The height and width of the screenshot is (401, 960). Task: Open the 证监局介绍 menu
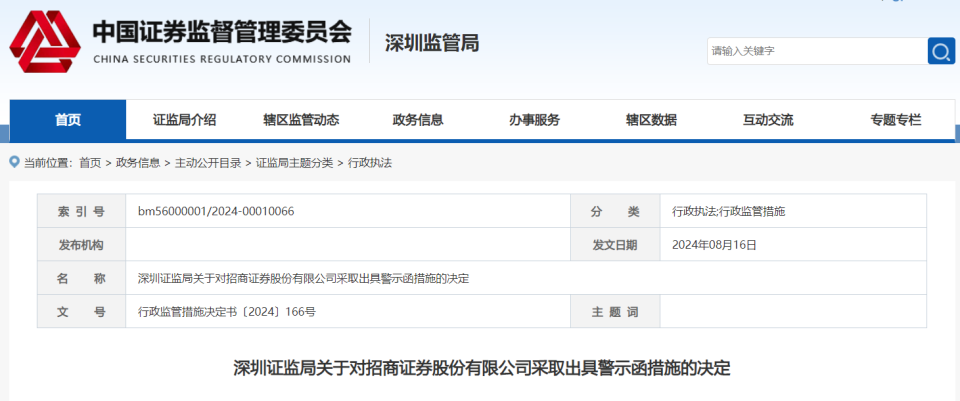pos(184,120)
